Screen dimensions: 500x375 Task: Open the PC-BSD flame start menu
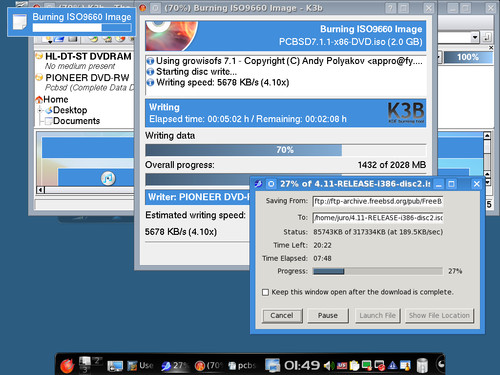pos(67,366)
